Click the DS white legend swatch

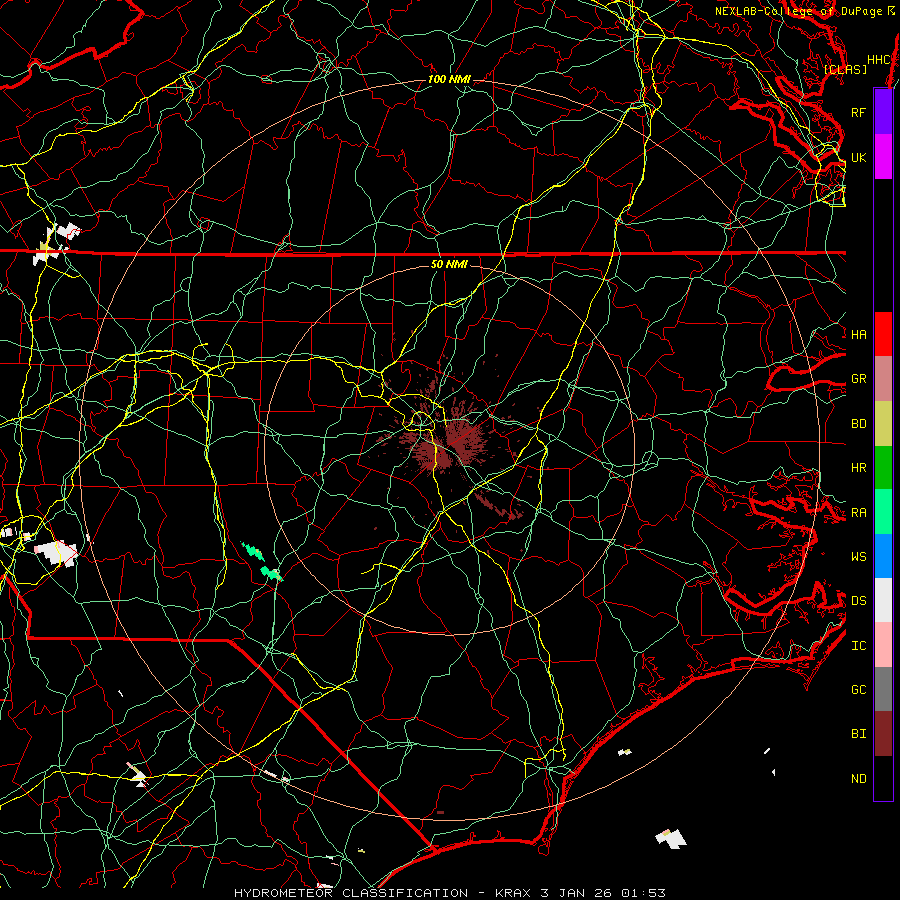point(883,600)
